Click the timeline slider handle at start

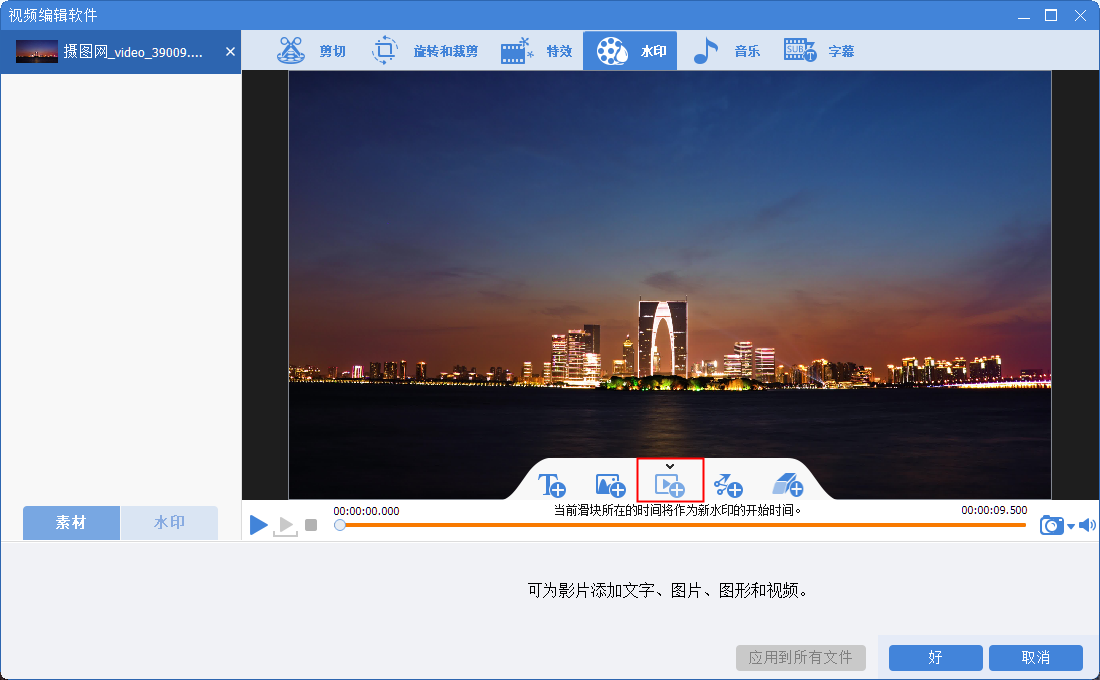340,524
